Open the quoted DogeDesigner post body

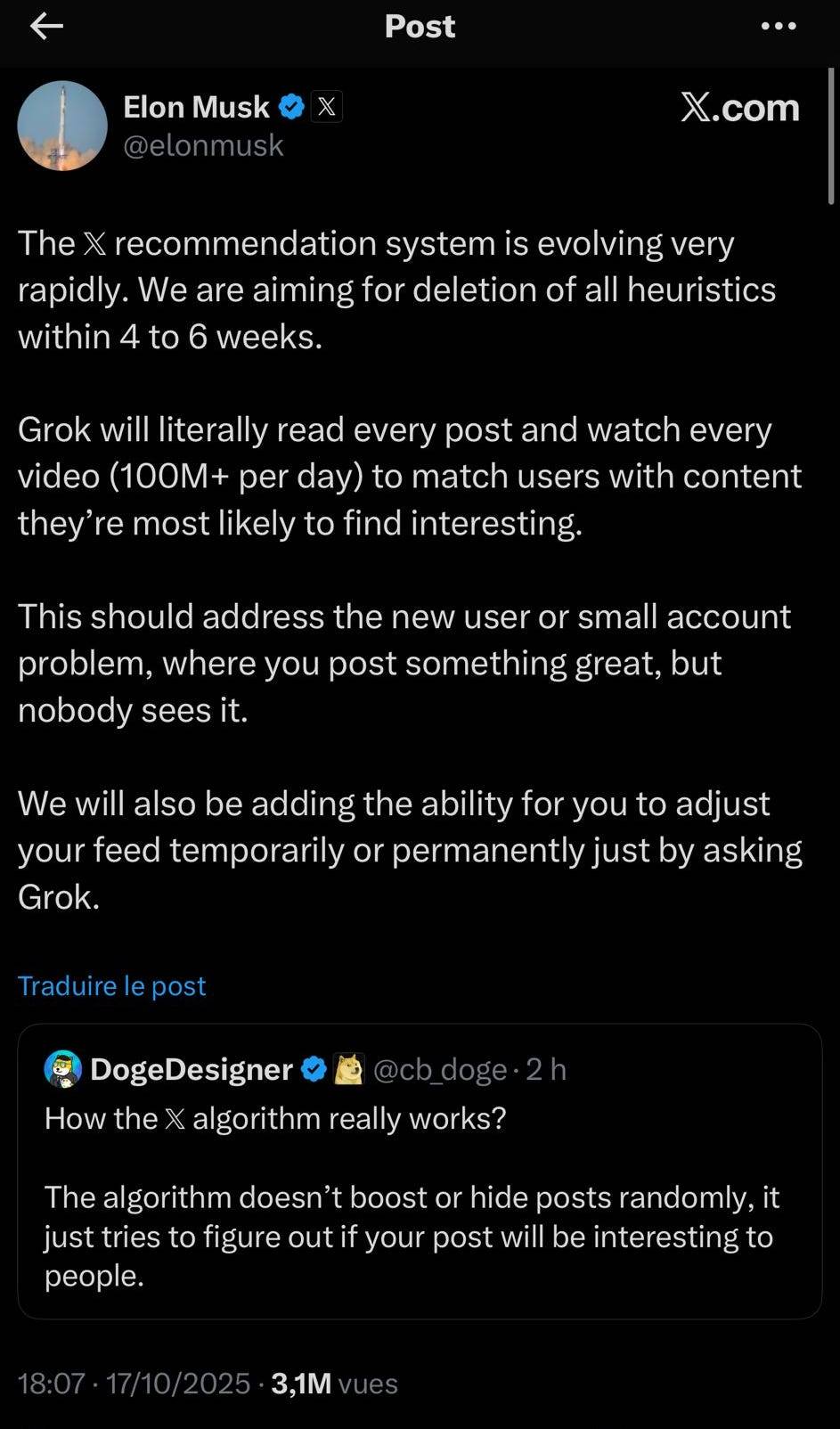click(x=412, y=1236)
